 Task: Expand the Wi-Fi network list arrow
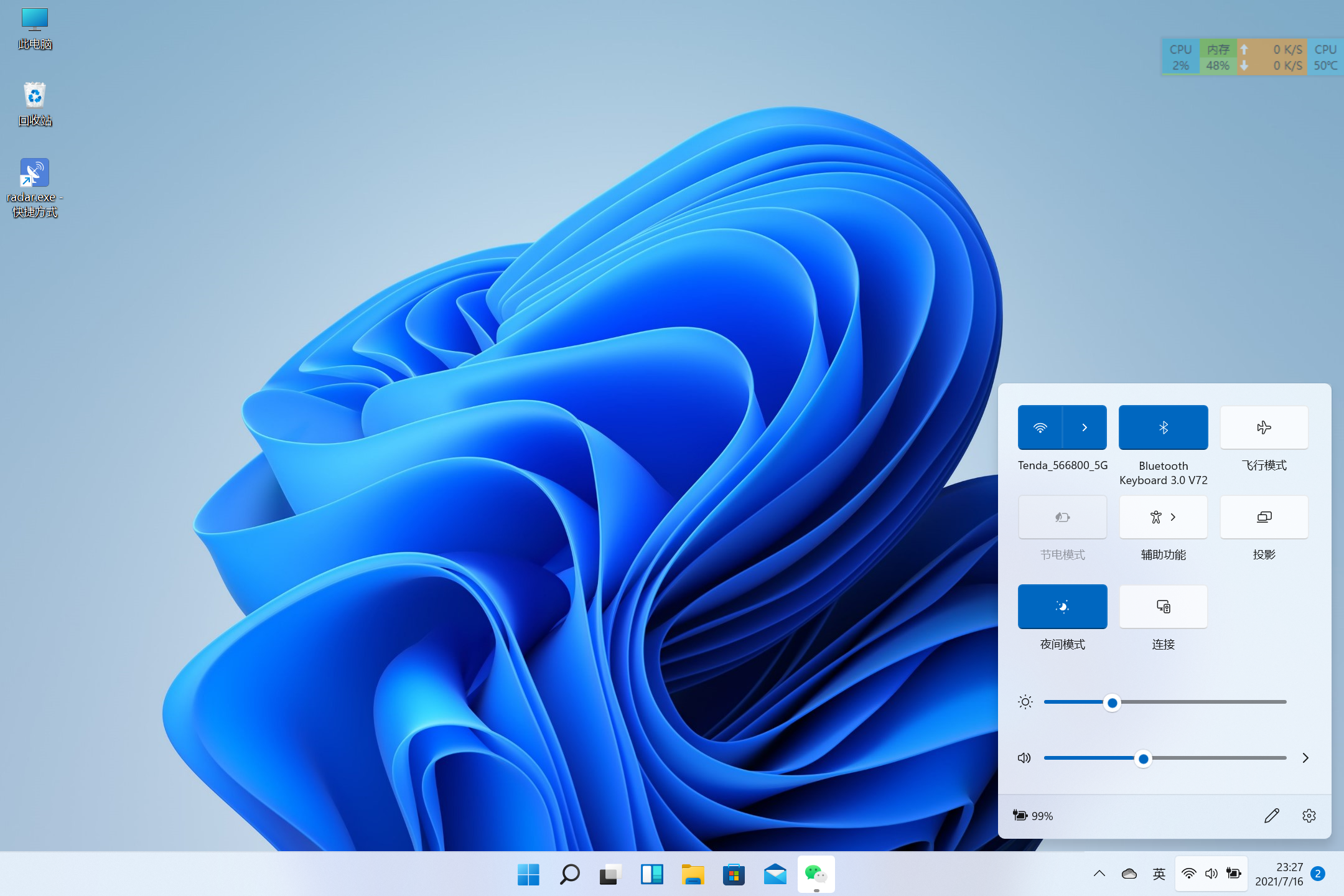pos(1085,427)
